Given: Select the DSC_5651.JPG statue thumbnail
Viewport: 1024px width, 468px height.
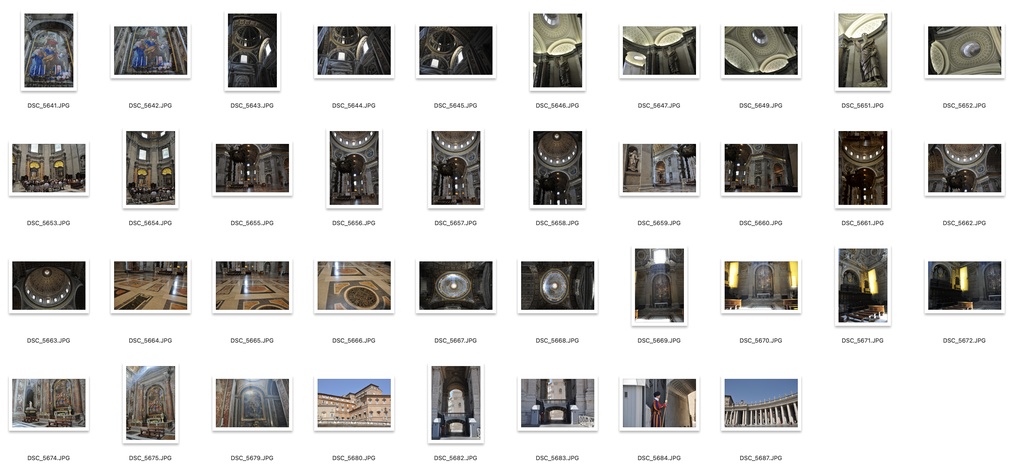Looking at the screenshot, I should tap(863, 50).
